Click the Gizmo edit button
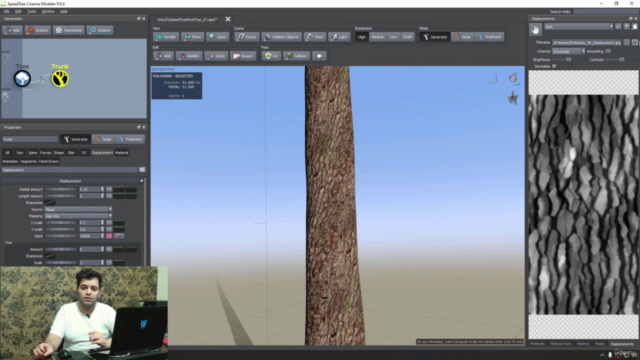 pos(216,56)
